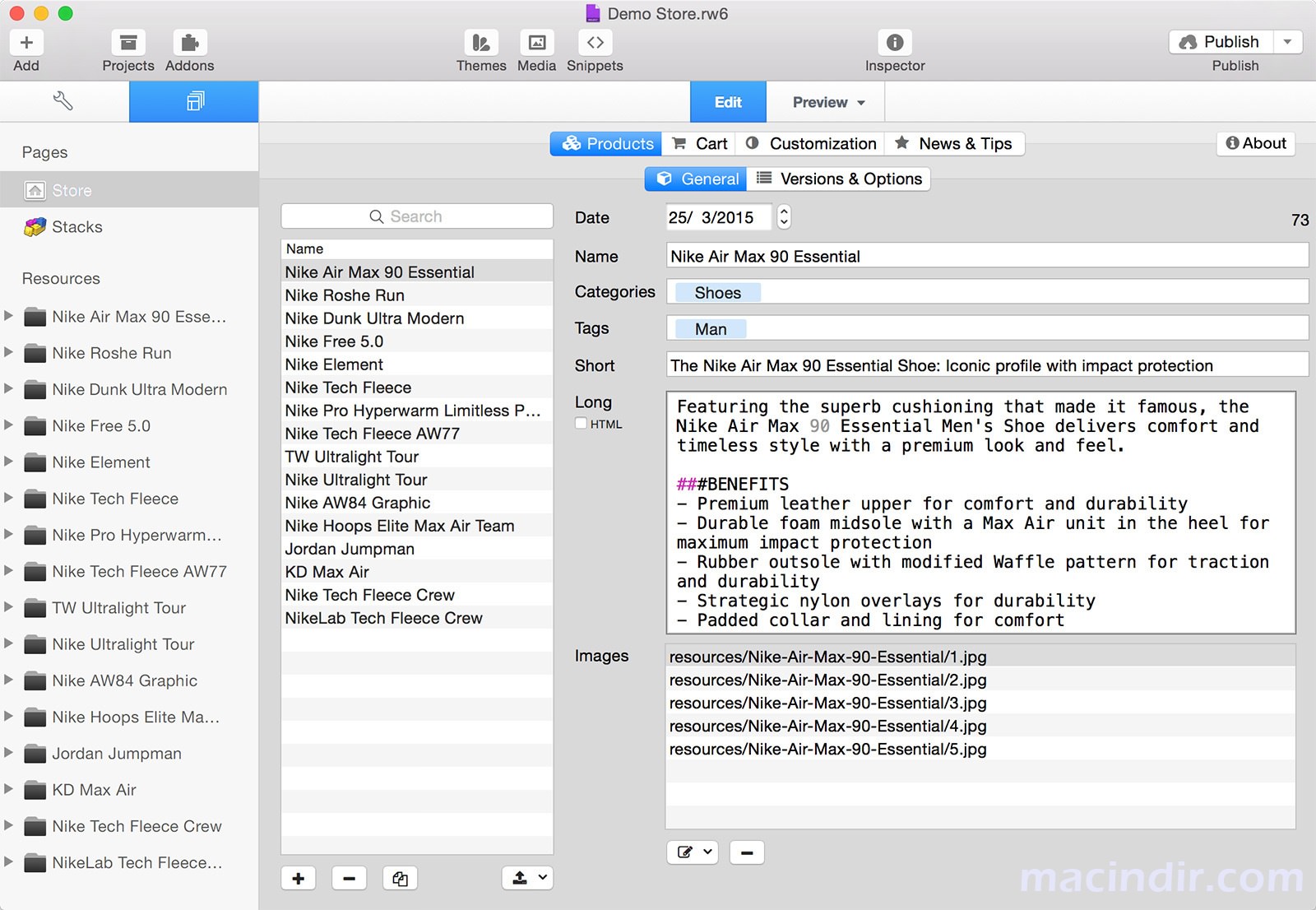Click the Shoes category token
Viewport: 1316px width, 910px height.
pyautogui.click(x=717, y=293)
